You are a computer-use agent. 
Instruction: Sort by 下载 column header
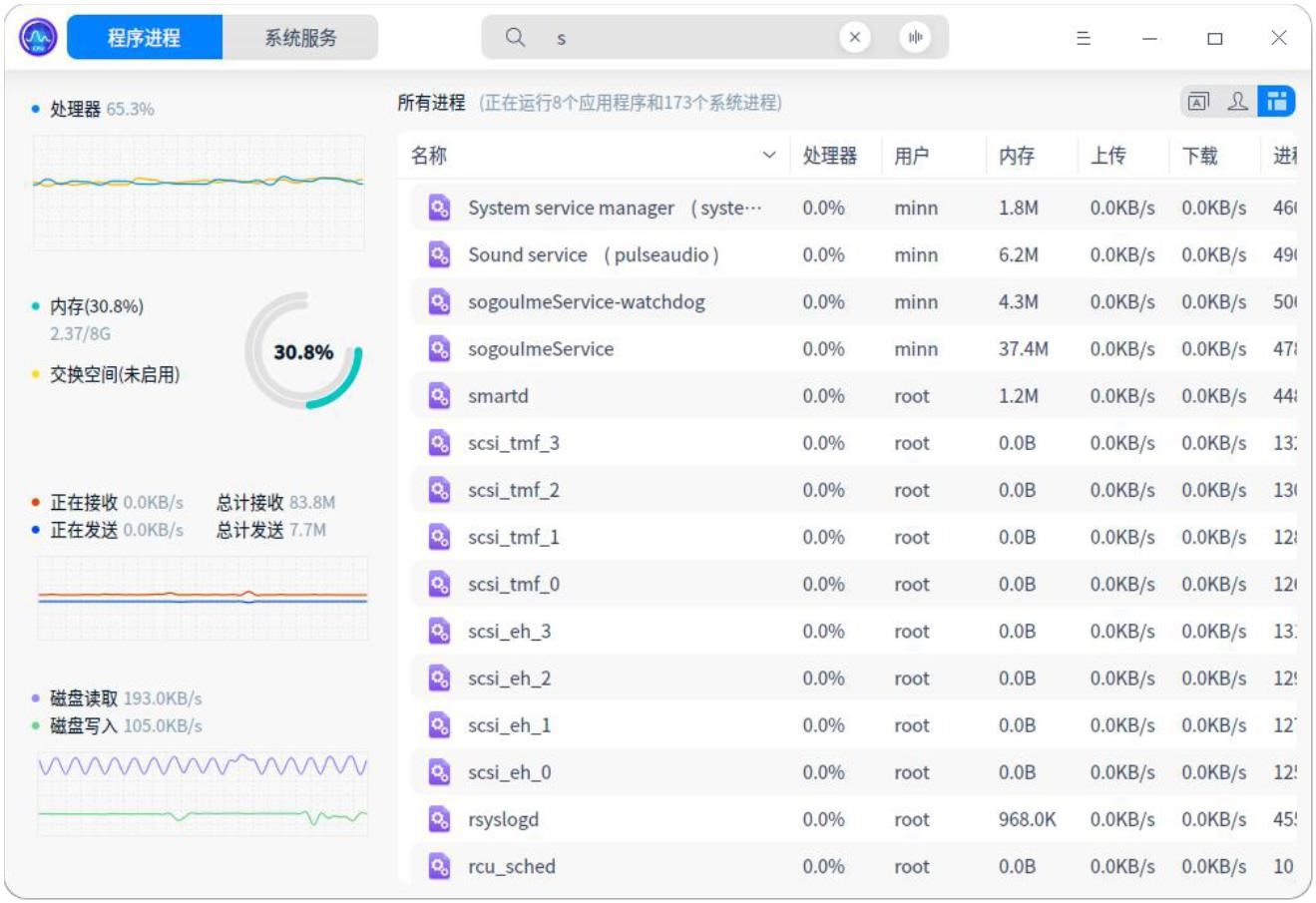coord(1200,156)
